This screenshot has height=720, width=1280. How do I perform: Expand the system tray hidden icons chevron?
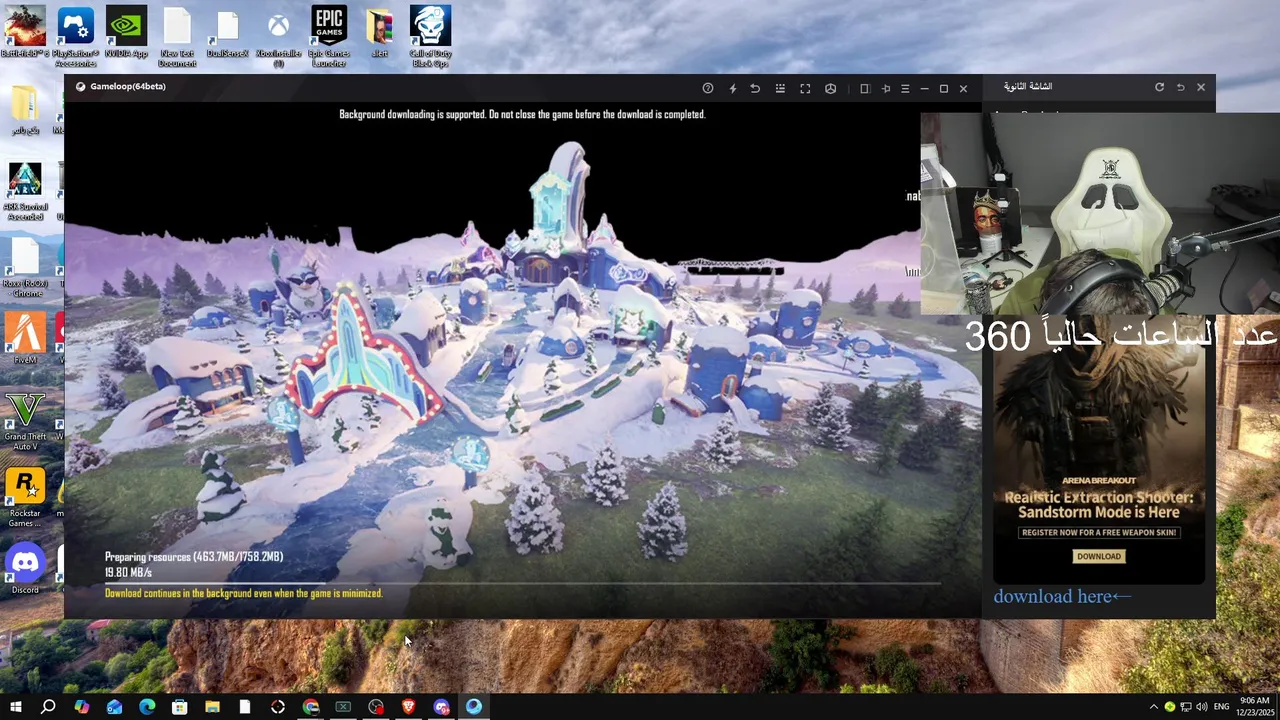1154,707
